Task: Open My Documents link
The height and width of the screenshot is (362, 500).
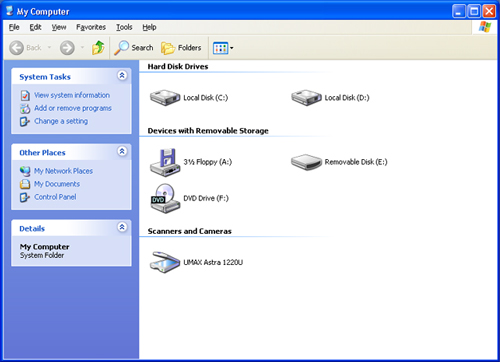Action: pyautogui.click(x=57, y=184)
